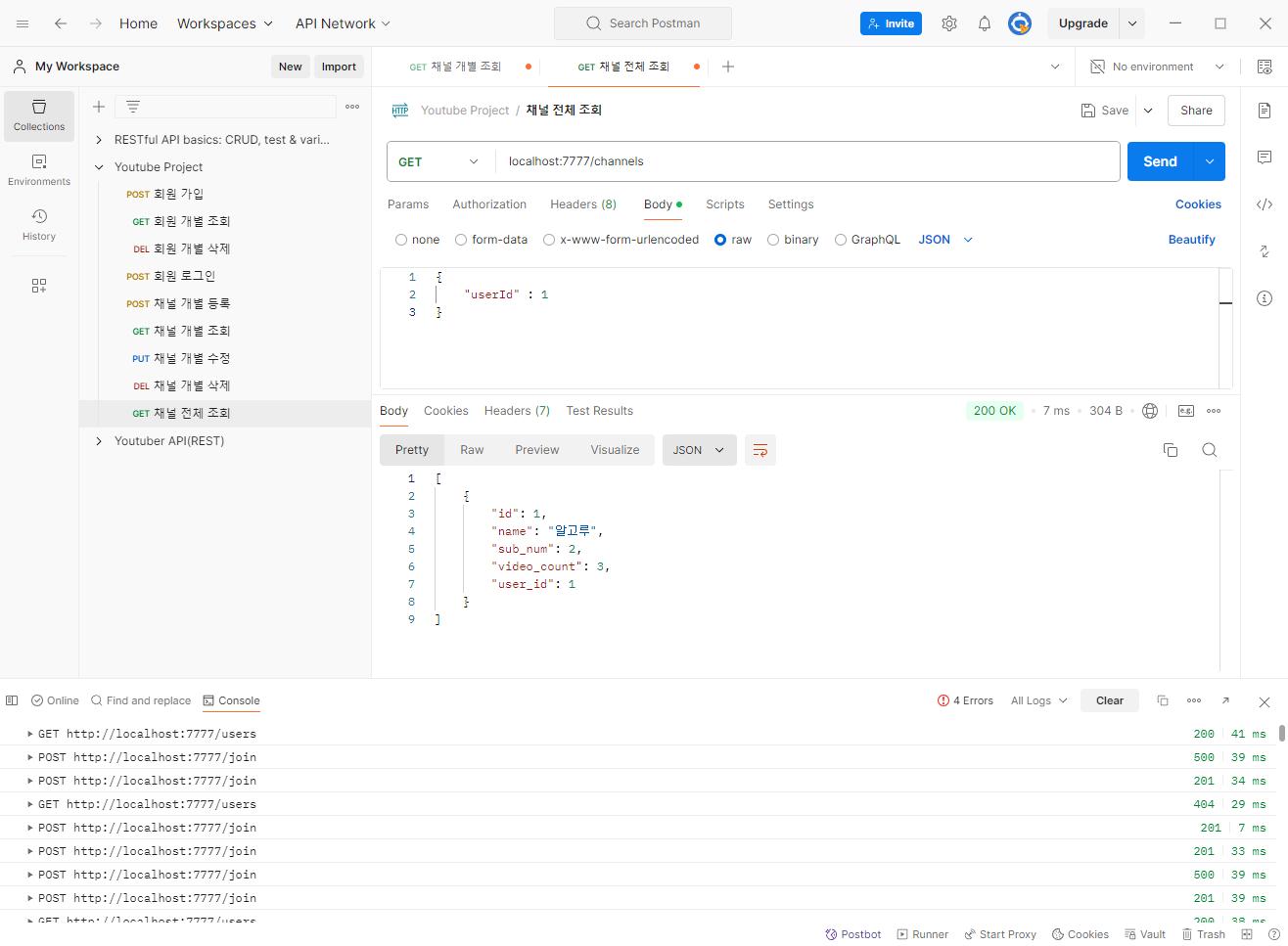Open the GET method dropdown
The height and width of the screenshot is (946, 1288).
[x=440, y=161]
